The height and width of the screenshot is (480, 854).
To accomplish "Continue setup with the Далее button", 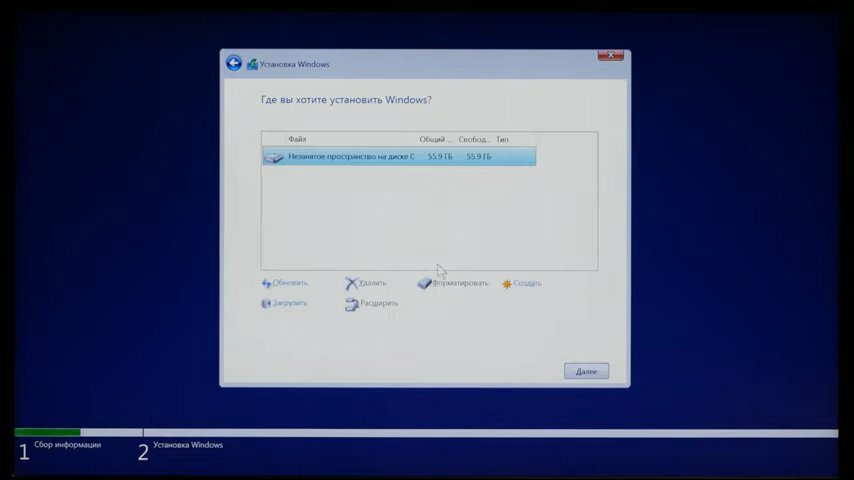I will (x=587, y=371).
